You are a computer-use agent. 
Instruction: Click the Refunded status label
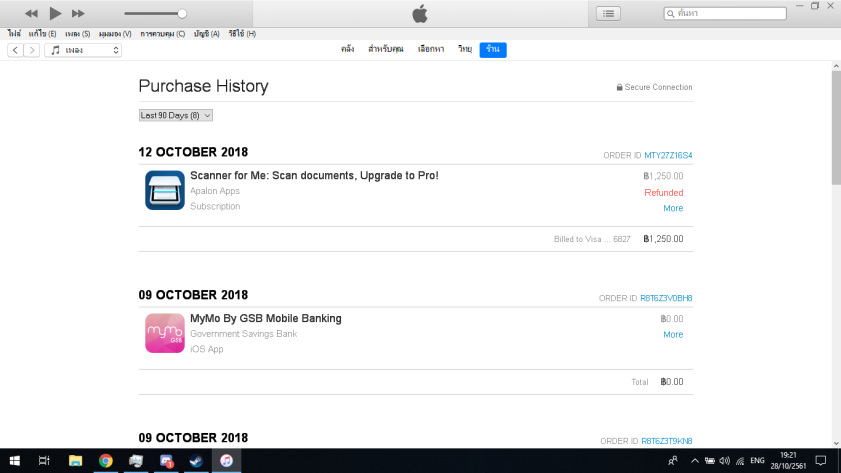pyautogui.click(x=663, y=193)
